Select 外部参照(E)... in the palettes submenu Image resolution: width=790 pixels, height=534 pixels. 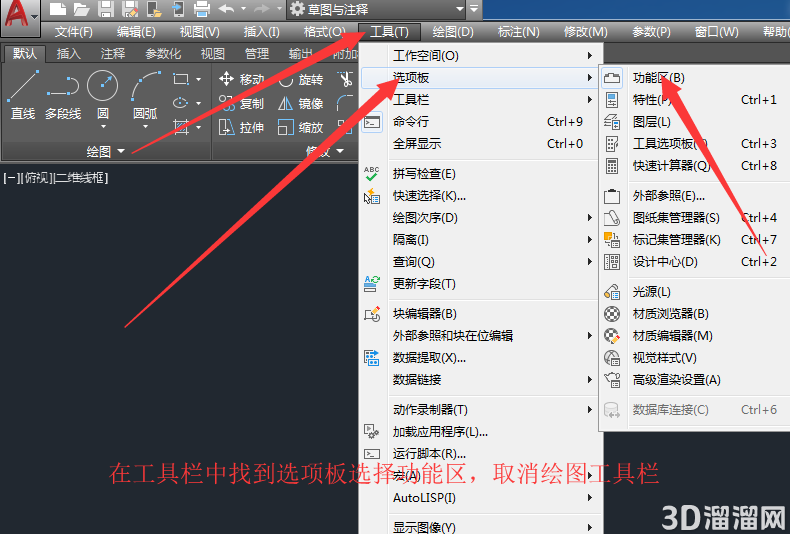695,196
